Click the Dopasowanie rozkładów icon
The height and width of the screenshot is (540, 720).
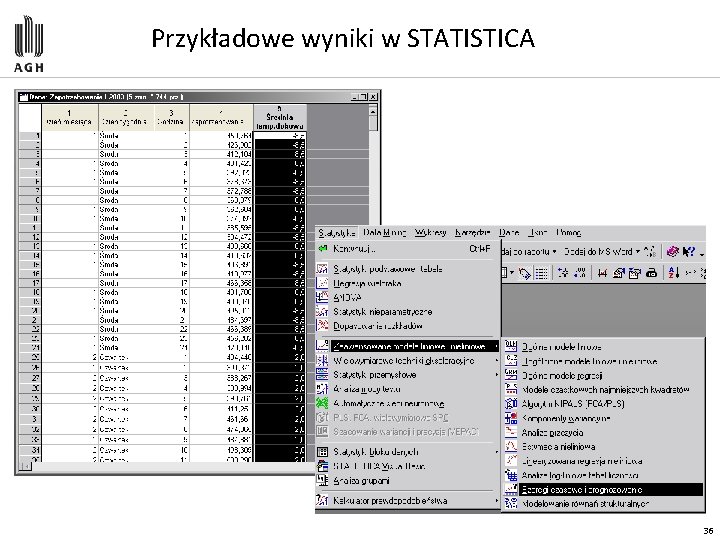point(323,326)
